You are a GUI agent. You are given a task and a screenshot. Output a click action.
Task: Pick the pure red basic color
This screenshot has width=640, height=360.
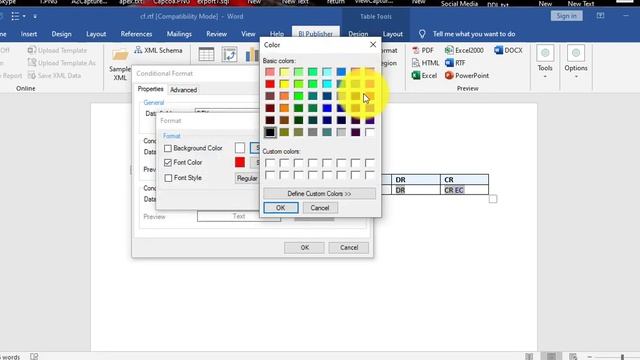270,84
